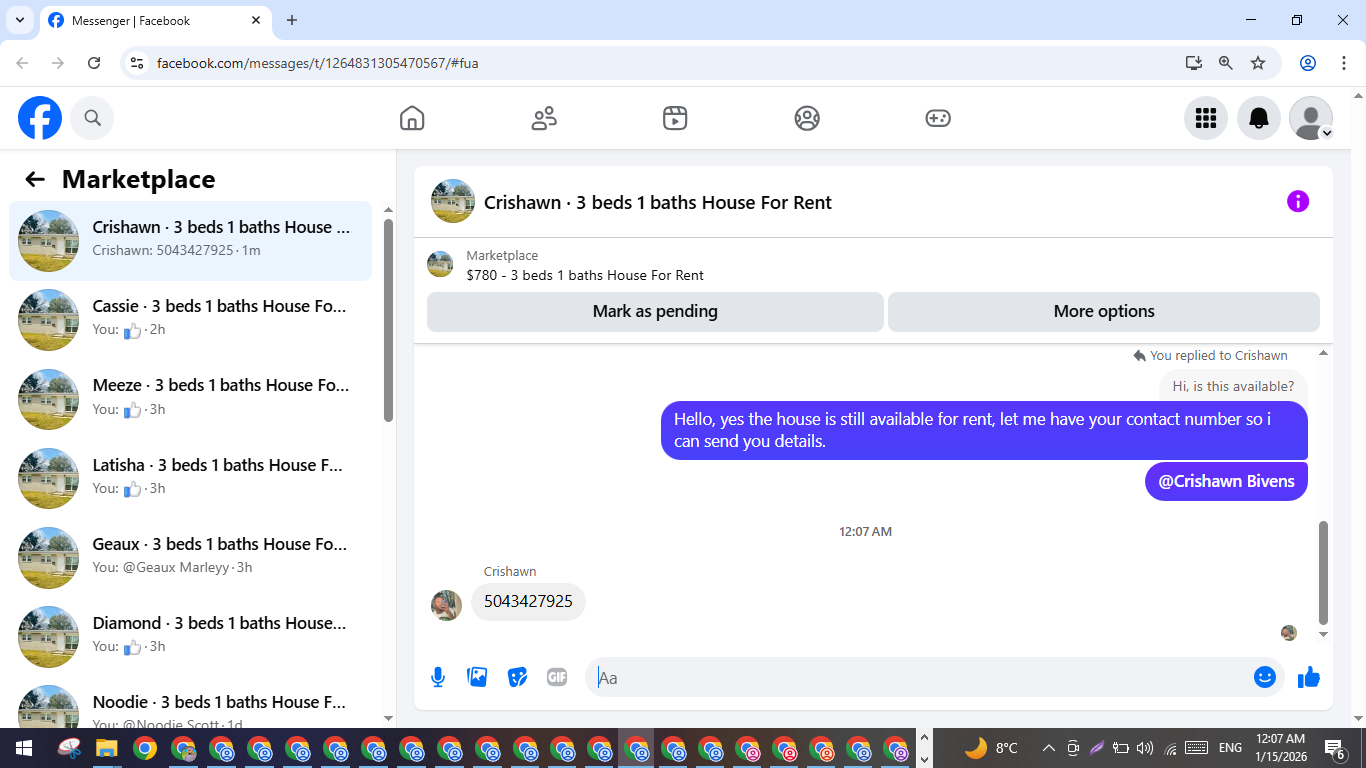Open the Chrome profile icon
This screenshot has height=768, width=1366.
click(x=1308, y=63)
